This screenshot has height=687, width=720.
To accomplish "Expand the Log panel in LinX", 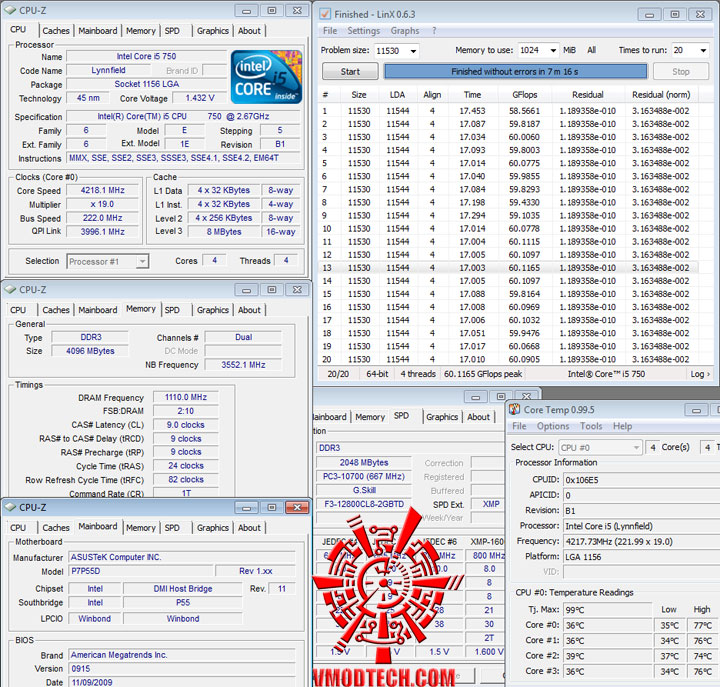I will 700,374.
